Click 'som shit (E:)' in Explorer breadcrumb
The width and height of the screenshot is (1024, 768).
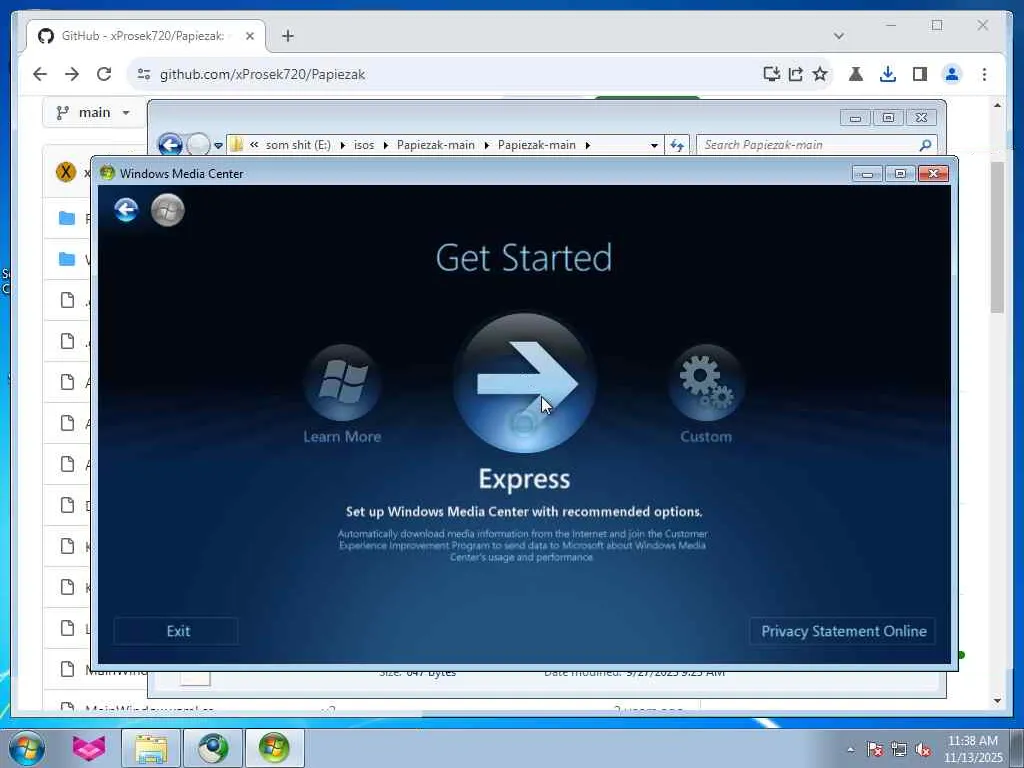(x=298, y=145)
